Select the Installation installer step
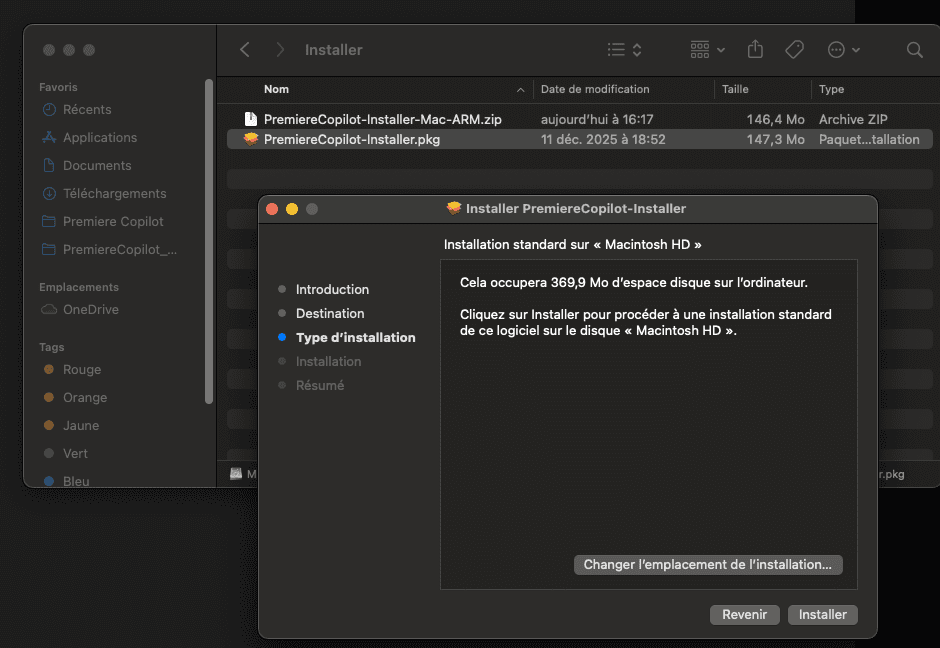 [x=329, y=361]
